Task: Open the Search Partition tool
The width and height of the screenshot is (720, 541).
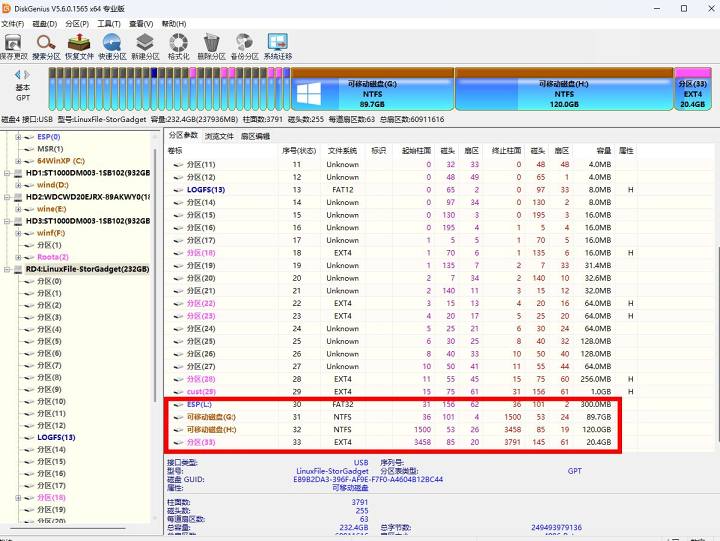Action: tap(46, 47)
